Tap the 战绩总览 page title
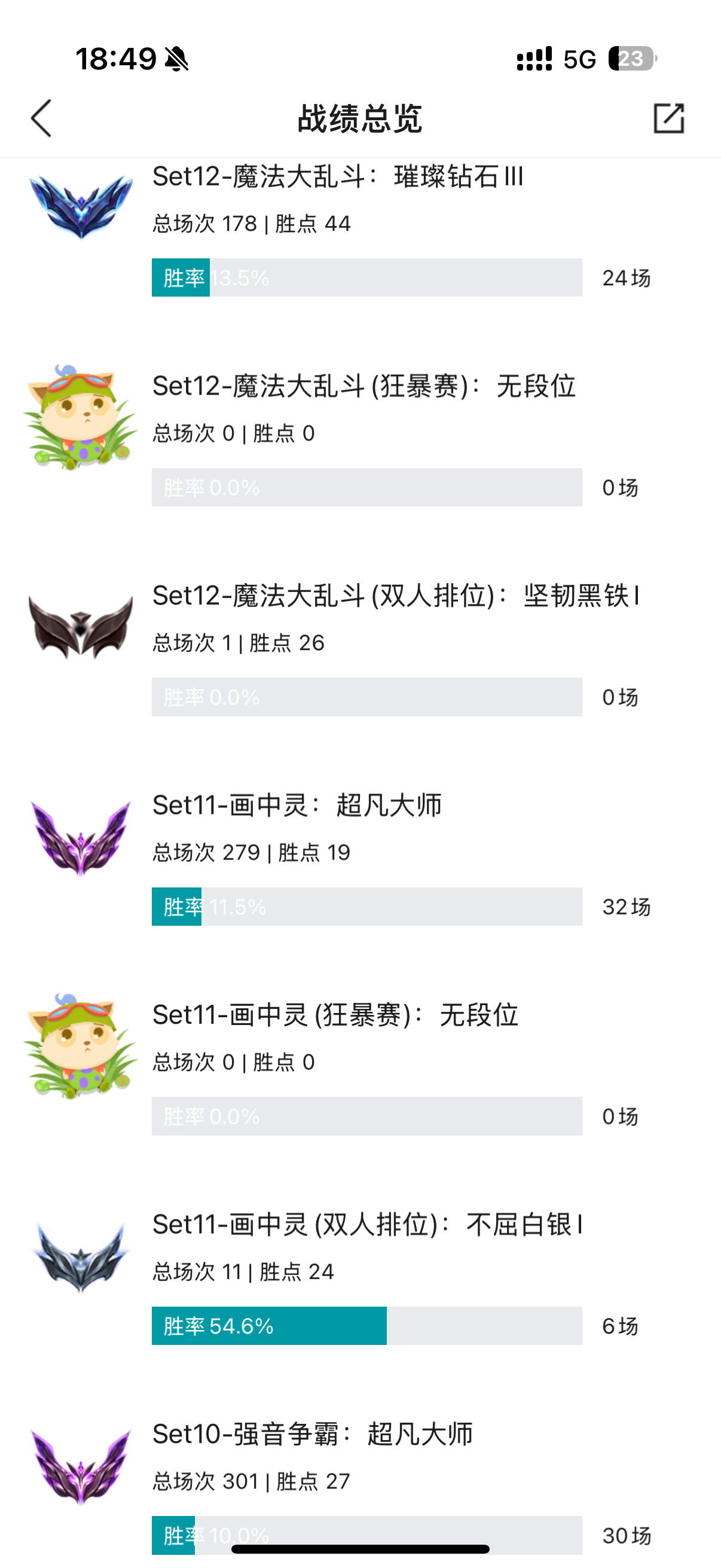The image size is (721, 1568). coord(359,118)
